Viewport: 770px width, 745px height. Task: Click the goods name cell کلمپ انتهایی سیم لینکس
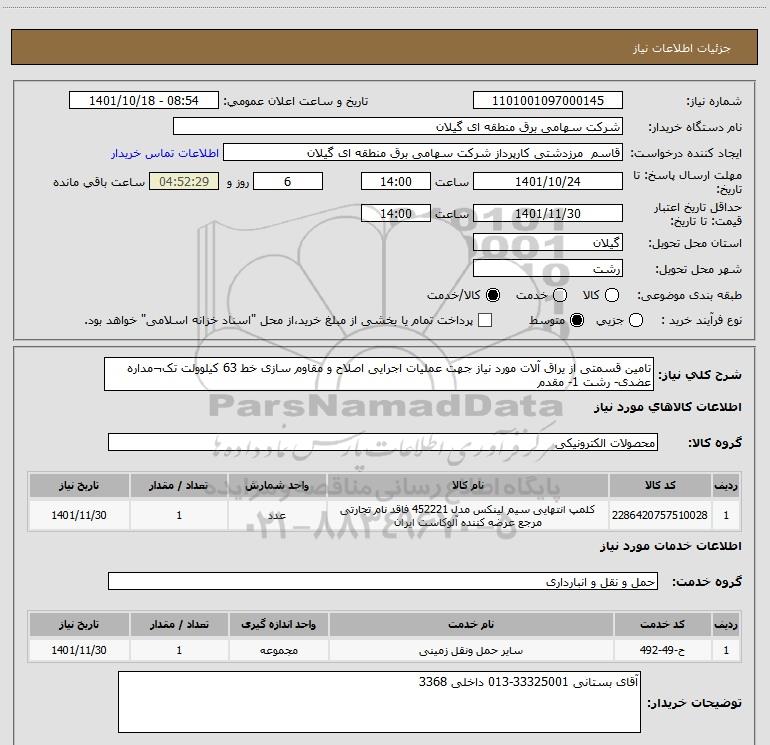[468, 515]
